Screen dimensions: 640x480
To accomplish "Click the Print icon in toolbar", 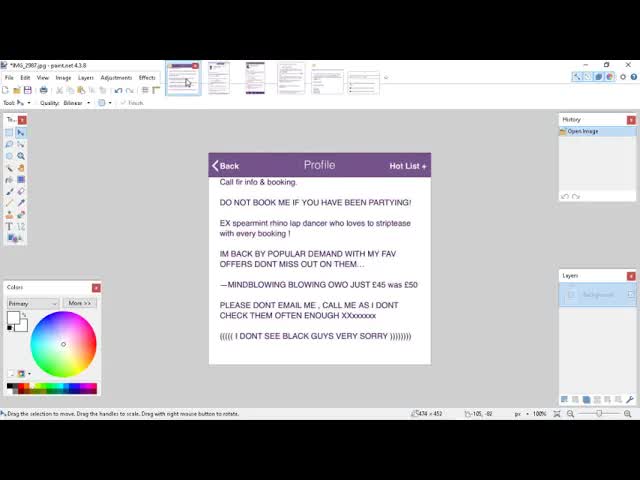I will 43,90.
